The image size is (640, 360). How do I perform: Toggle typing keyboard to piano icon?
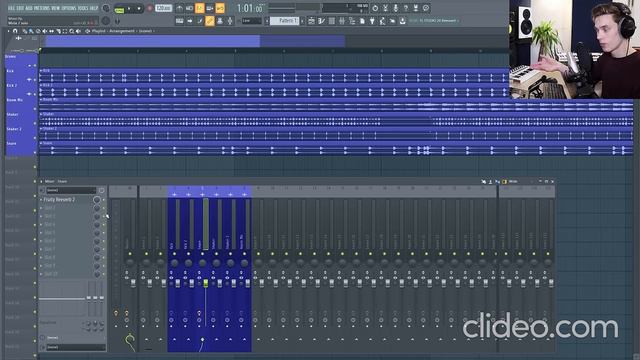pyautogui.click(x=180, y=21)
